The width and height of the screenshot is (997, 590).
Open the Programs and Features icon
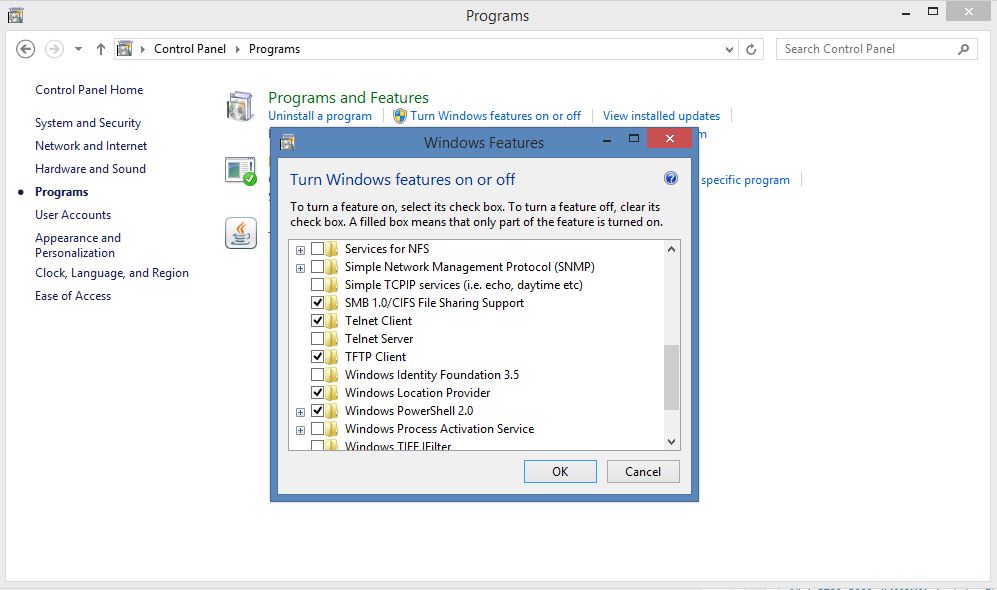point(240,106)
